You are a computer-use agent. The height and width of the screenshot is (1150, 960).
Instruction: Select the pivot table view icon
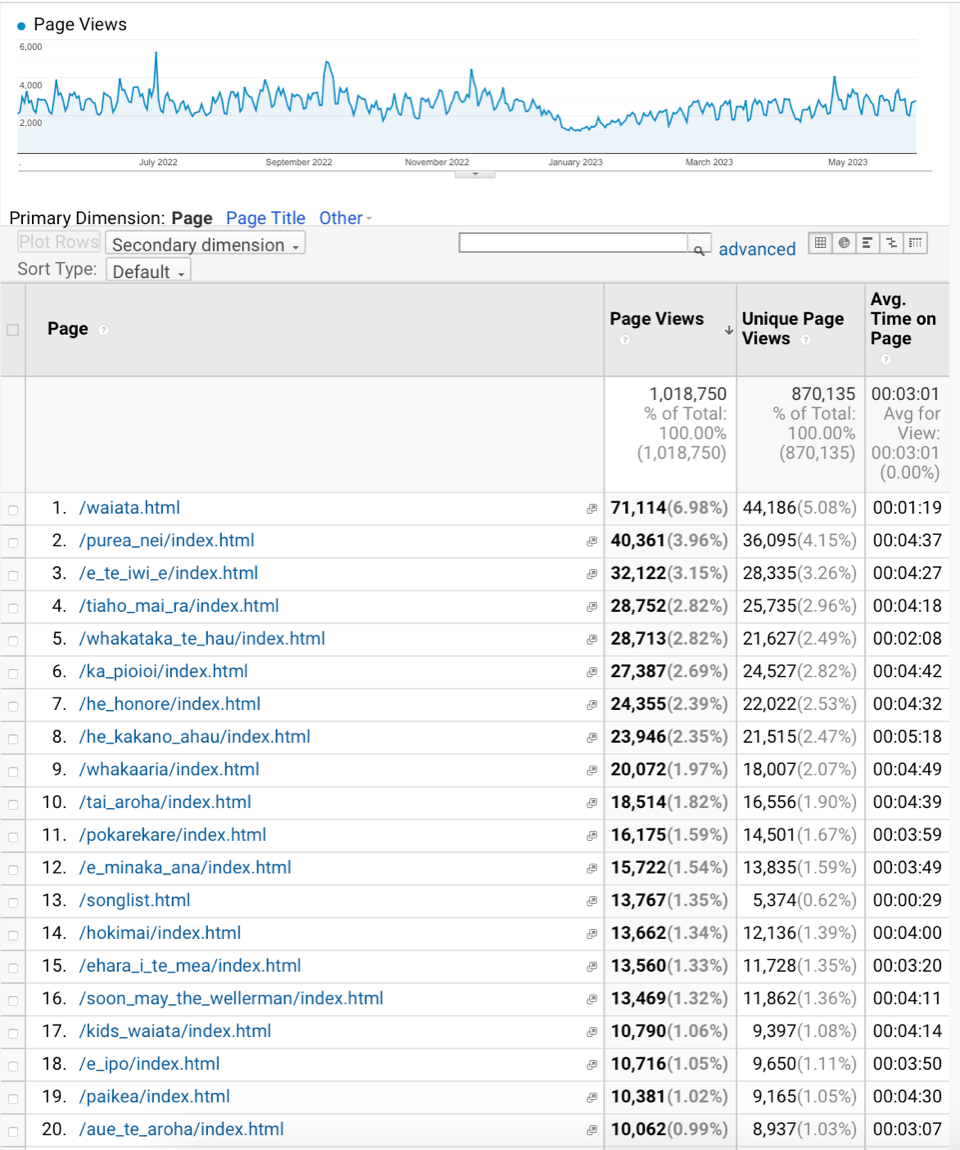click(915, 243)
